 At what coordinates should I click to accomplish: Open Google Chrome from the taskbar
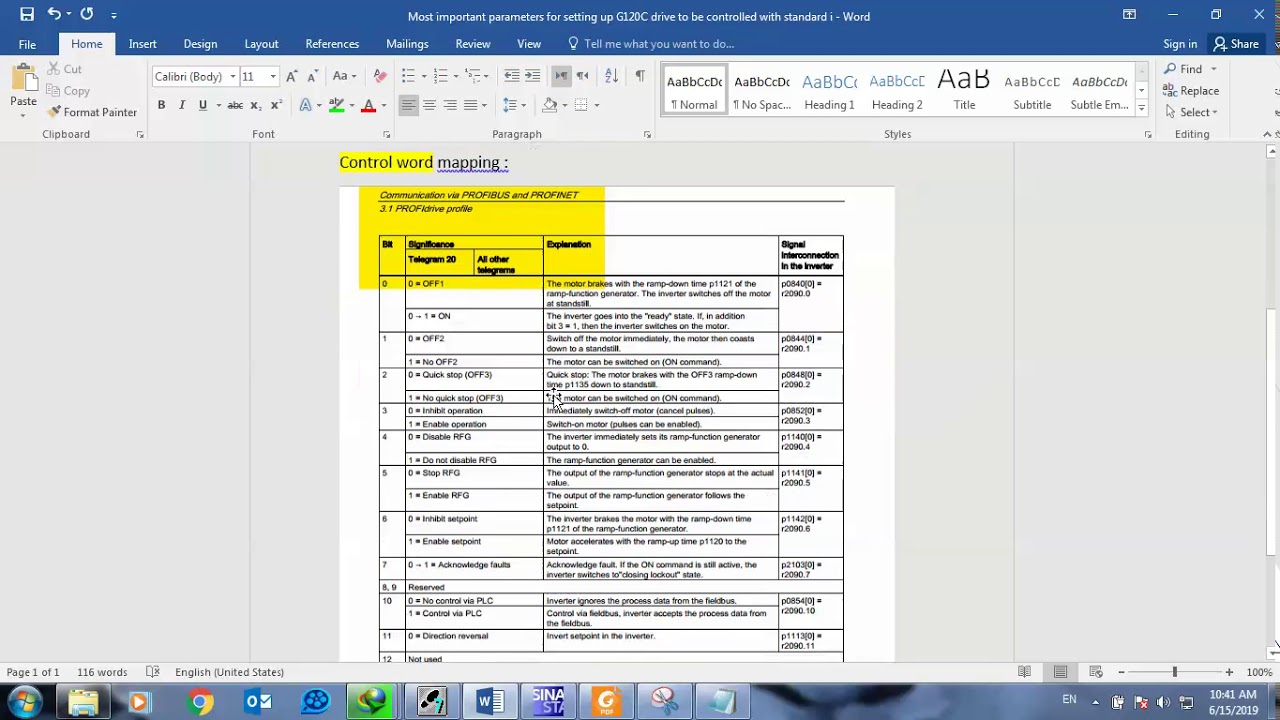[199, 702]
